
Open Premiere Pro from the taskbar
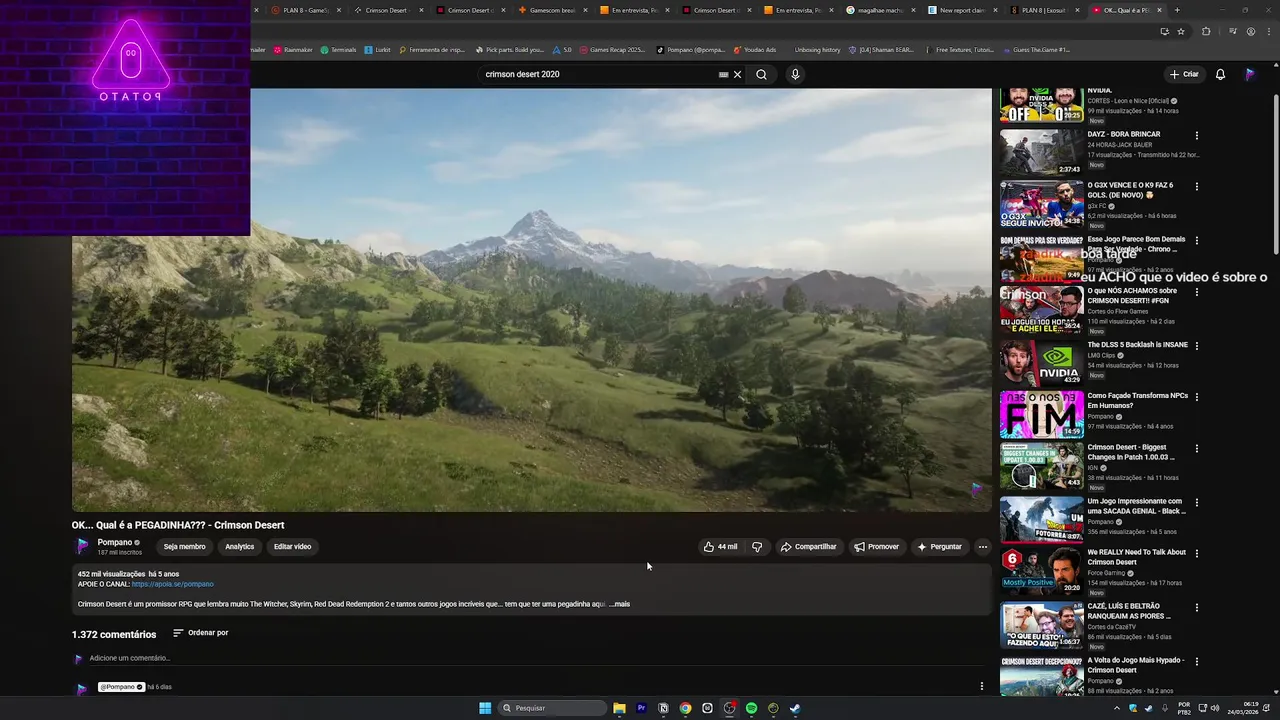click(641, 708)
